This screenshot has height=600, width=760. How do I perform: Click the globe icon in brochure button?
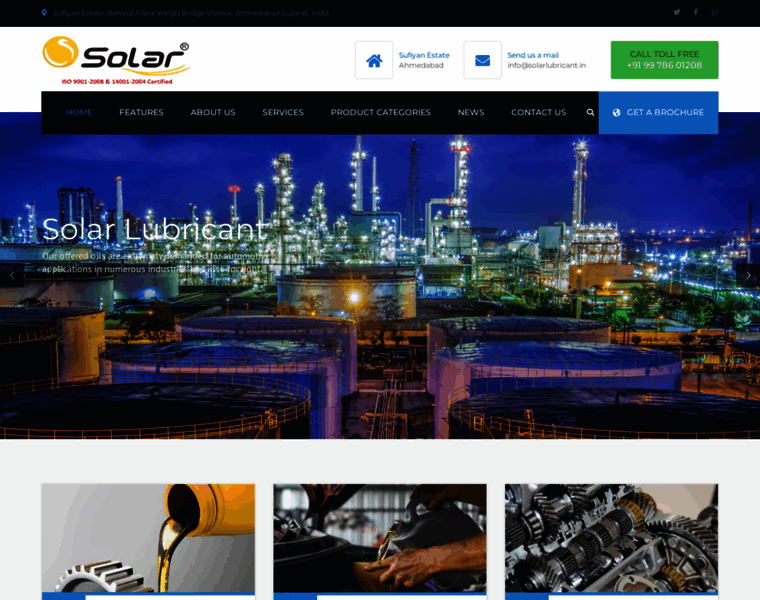pyautogui.click(x=617, y=112)
